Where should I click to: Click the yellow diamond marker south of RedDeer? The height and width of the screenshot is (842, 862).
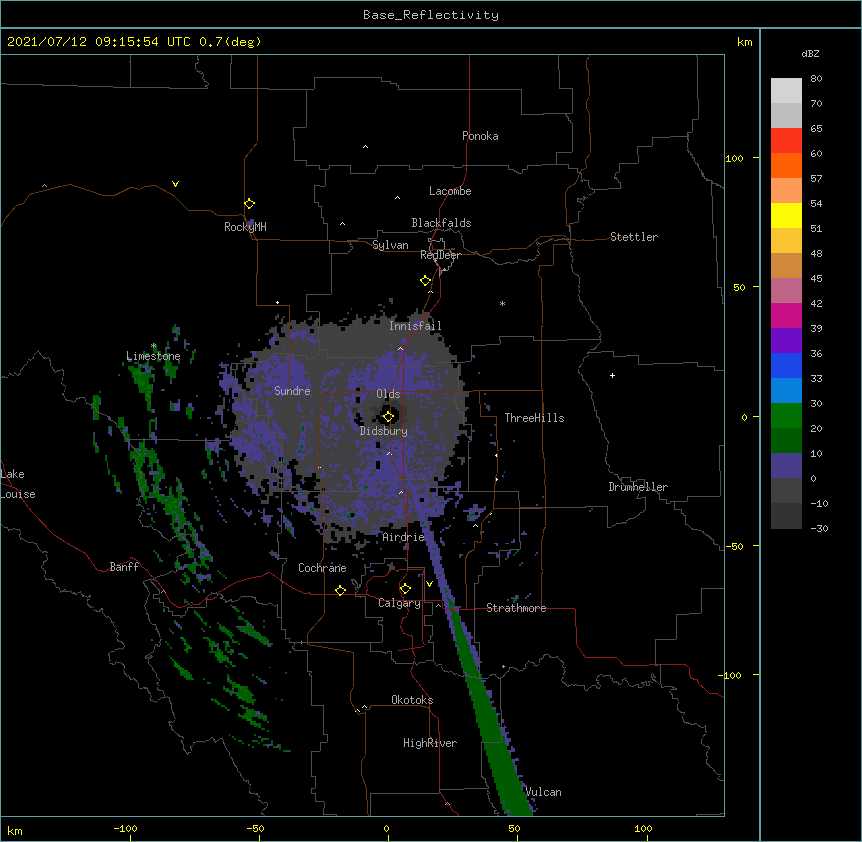coord(425,281)
